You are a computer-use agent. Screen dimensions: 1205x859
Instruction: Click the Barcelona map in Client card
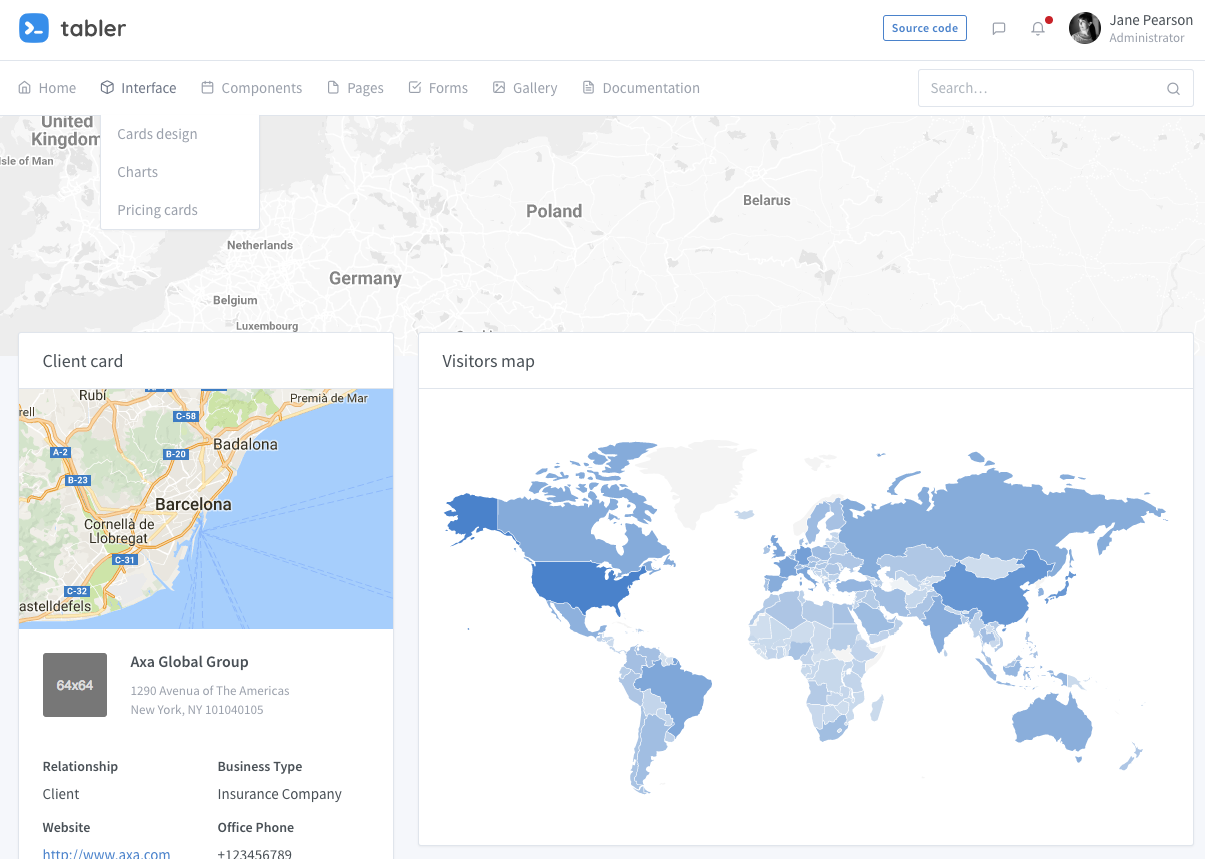(x=206, y=509)
